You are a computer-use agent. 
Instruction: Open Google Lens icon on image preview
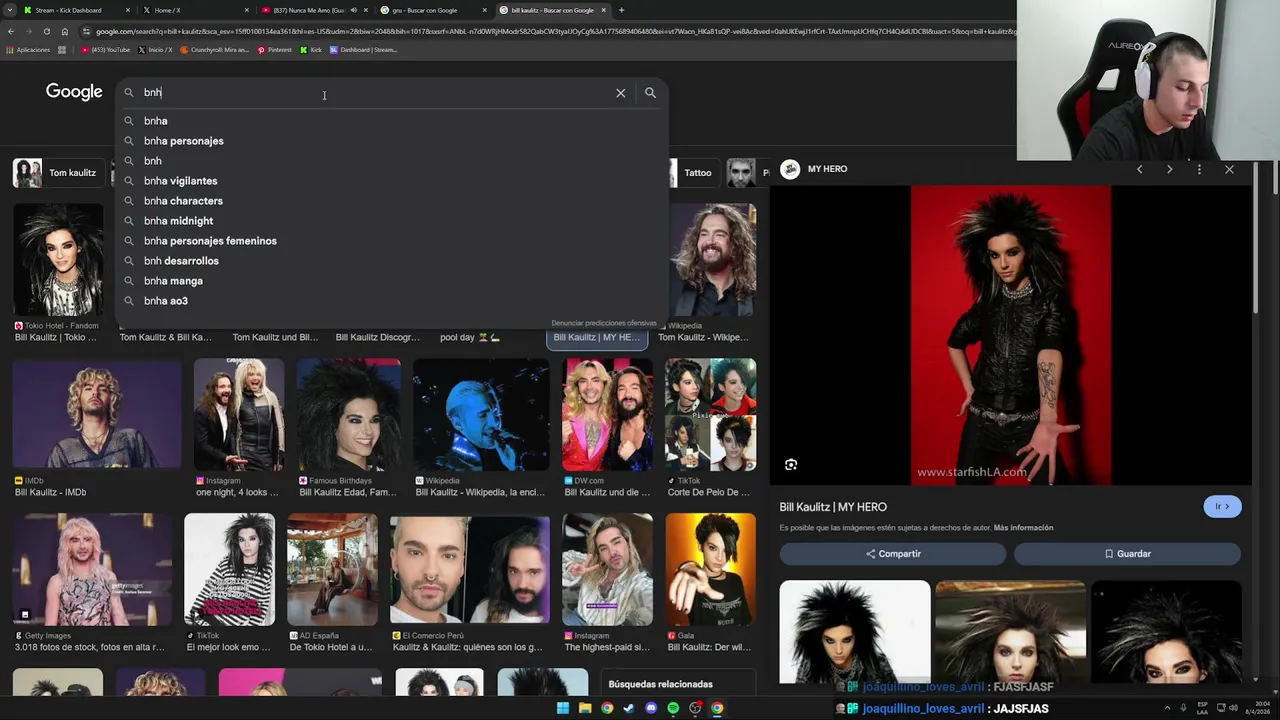(791, 464)
